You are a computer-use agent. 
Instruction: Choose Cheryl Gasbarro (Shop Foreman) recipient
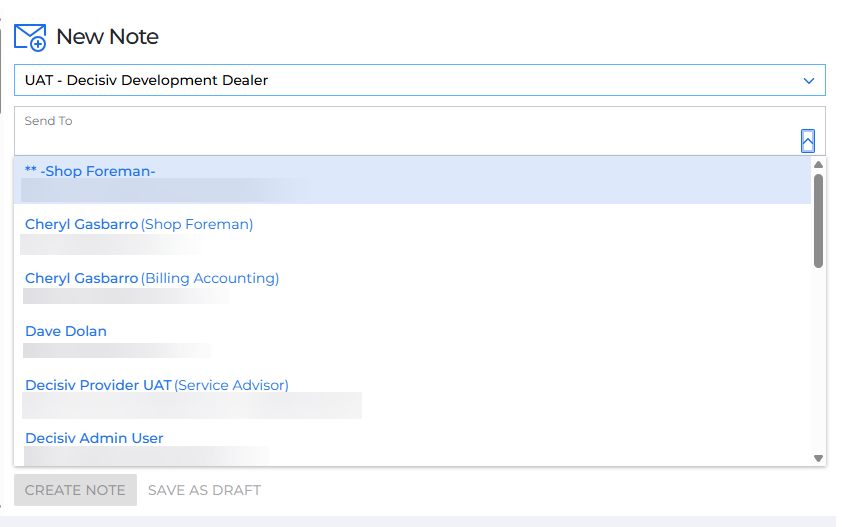(x=412, y=234)
